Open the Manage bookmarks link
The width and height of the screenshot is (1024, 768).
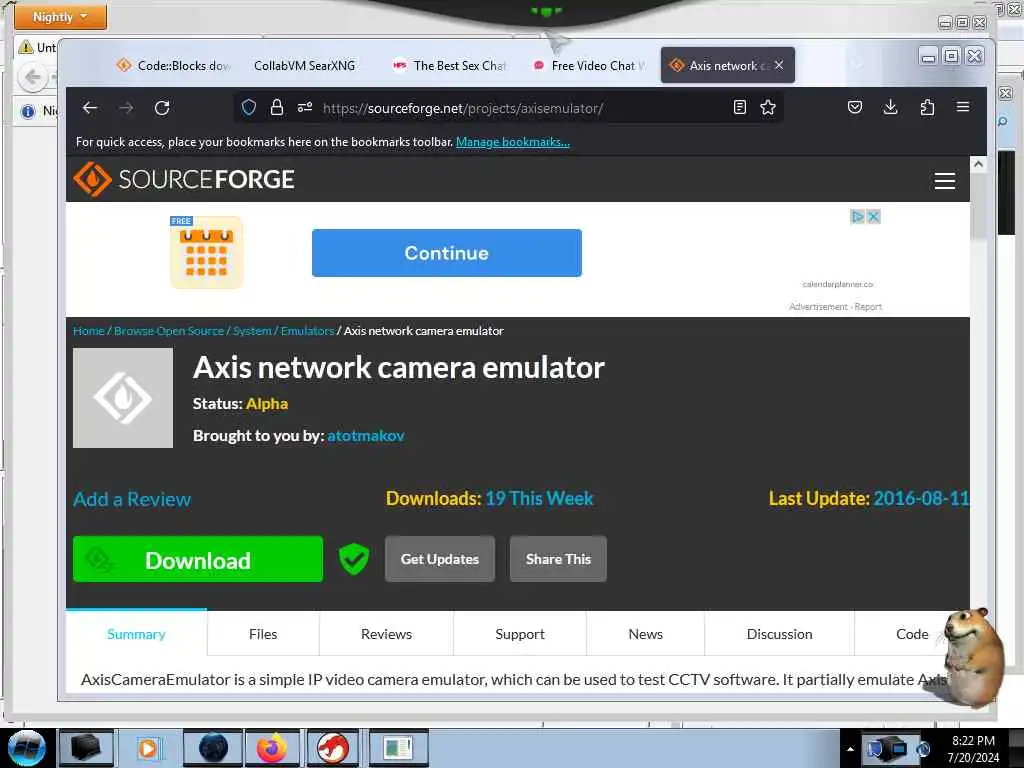point(513,142)
